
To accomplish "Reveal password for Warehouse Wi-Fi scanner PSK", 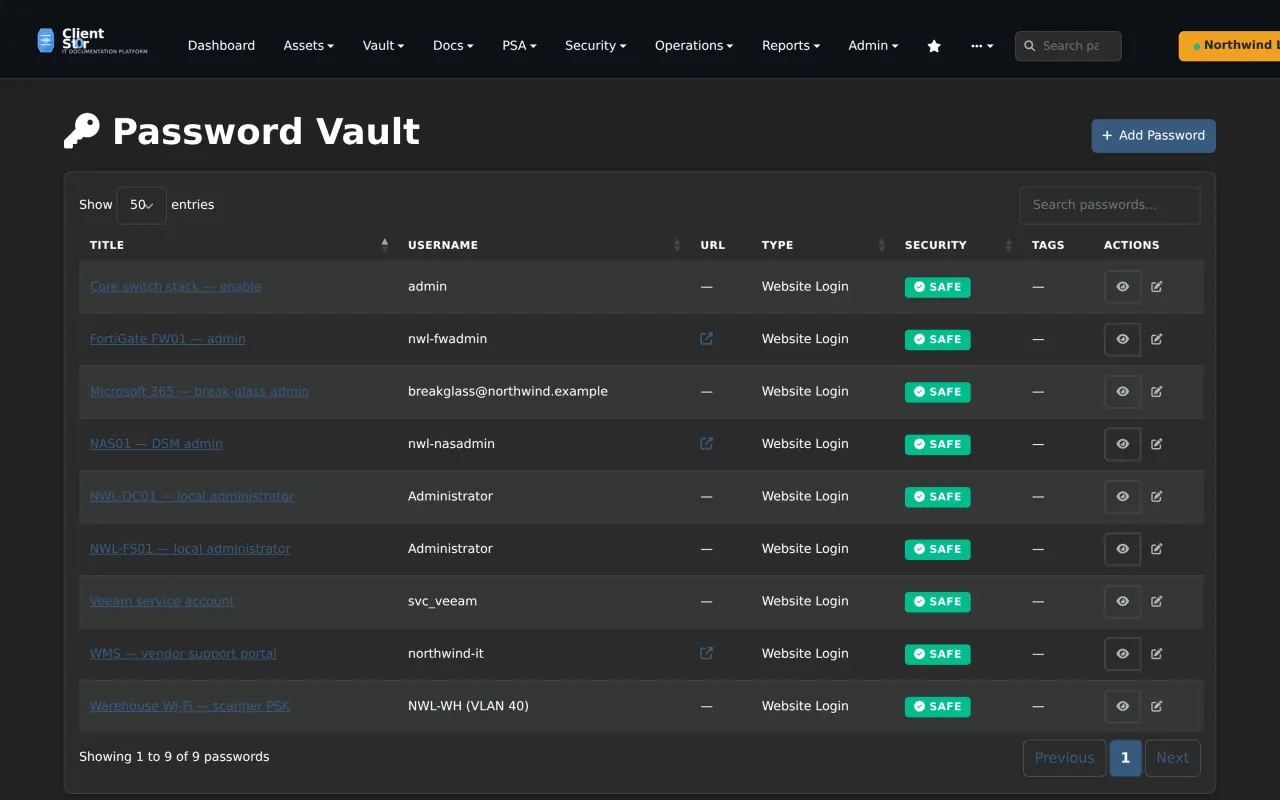I will (1122, 707).
